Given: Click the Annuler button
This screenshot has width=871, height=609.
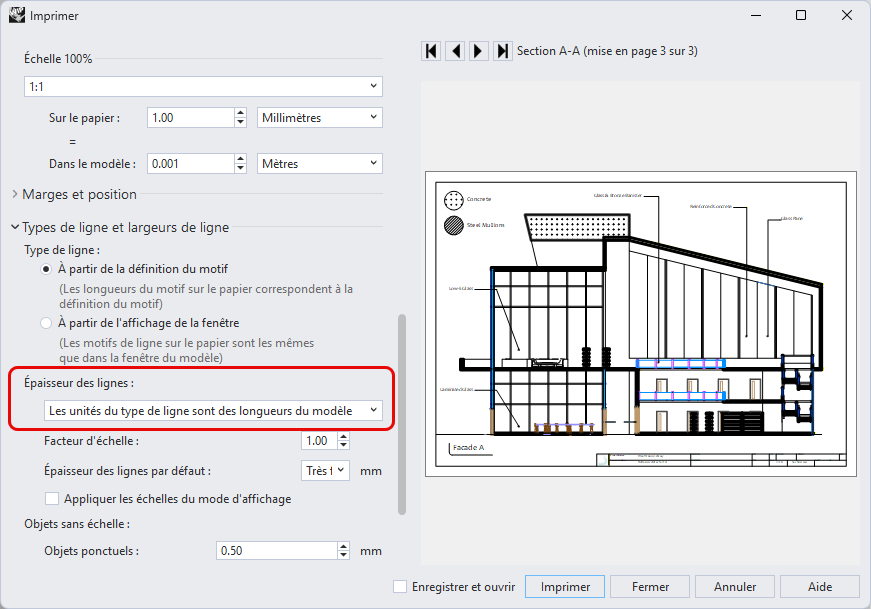Looking at the screenshot, I should click(735, 587).
